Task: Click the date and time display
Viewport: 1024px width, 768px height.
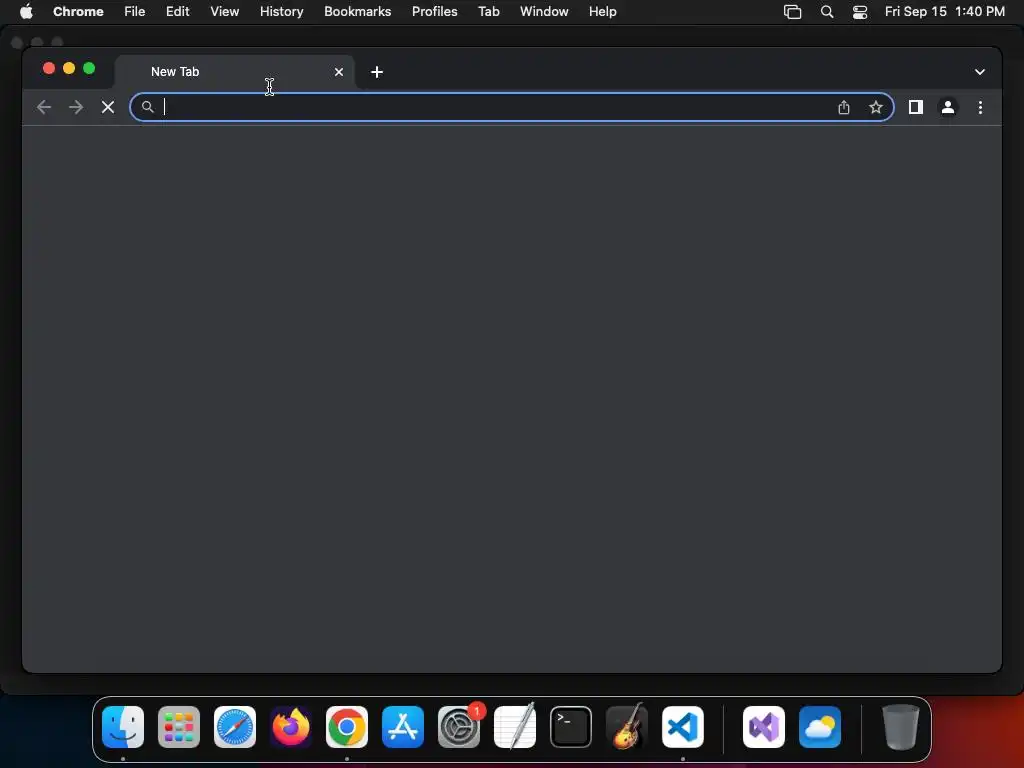Action: coord(944,11)
